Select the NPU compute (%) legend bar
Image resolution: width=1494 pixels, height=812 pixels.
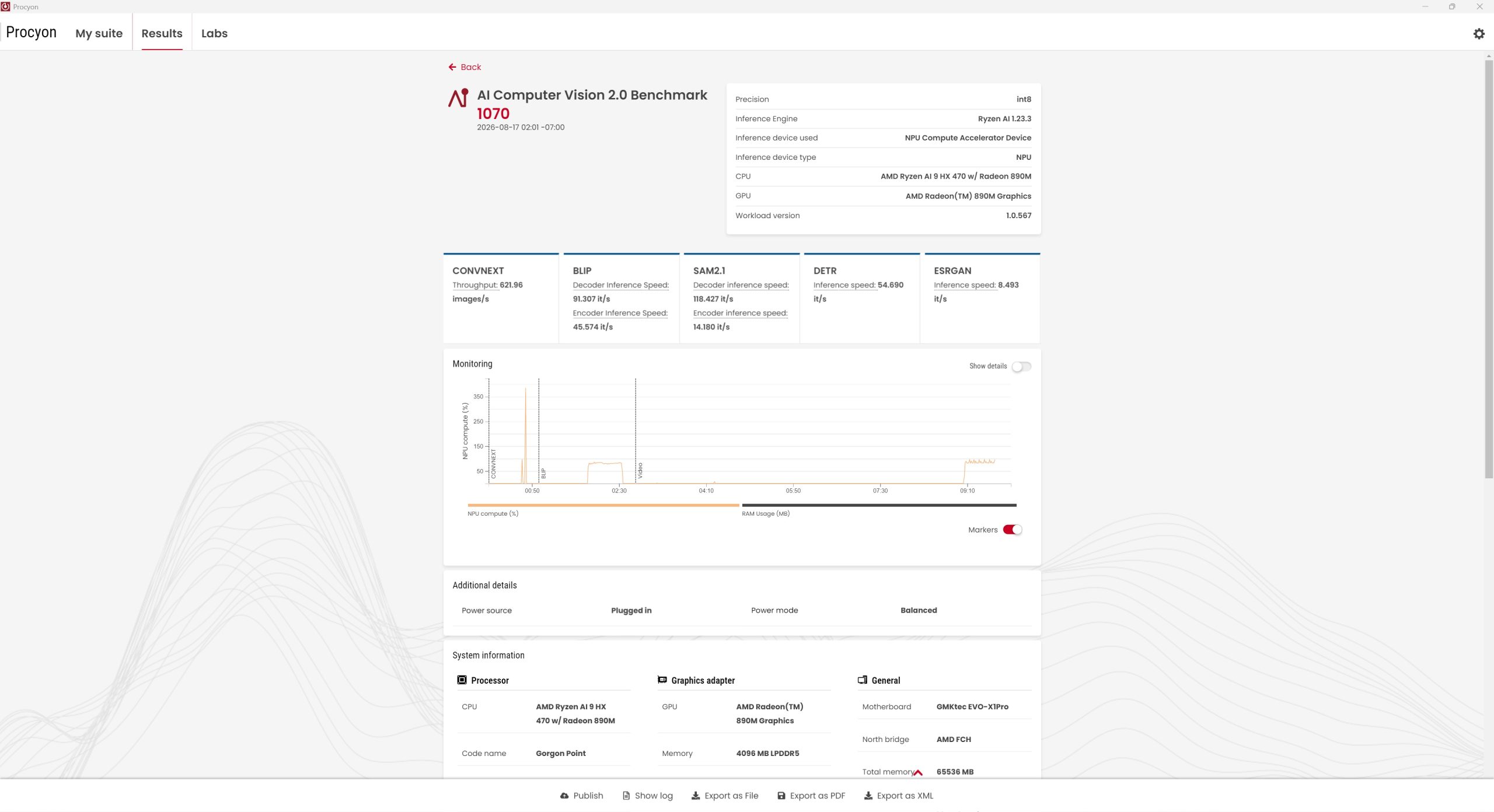603,505
